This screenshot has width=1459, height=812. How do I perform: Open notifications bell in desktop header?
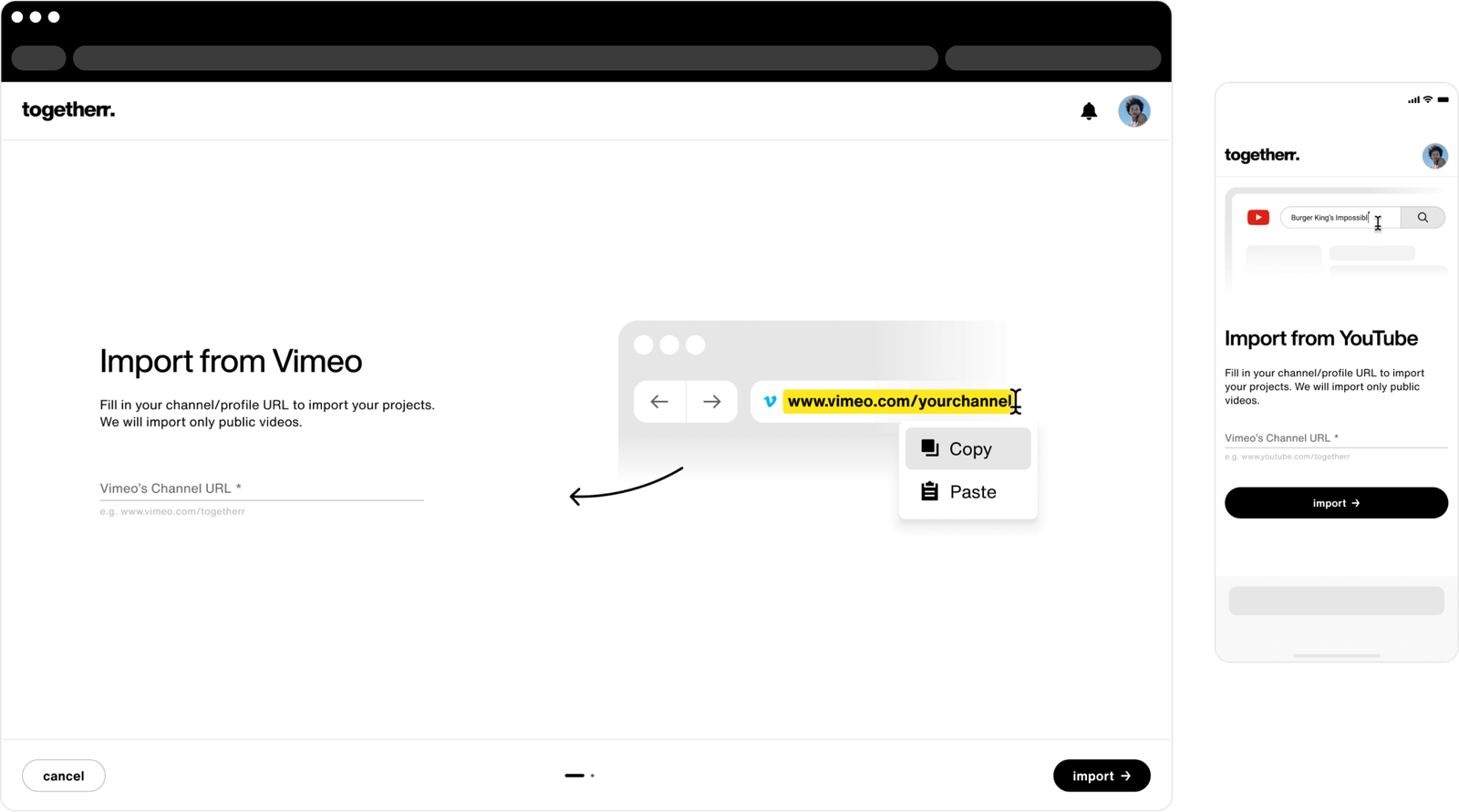tap(1089, 111)
